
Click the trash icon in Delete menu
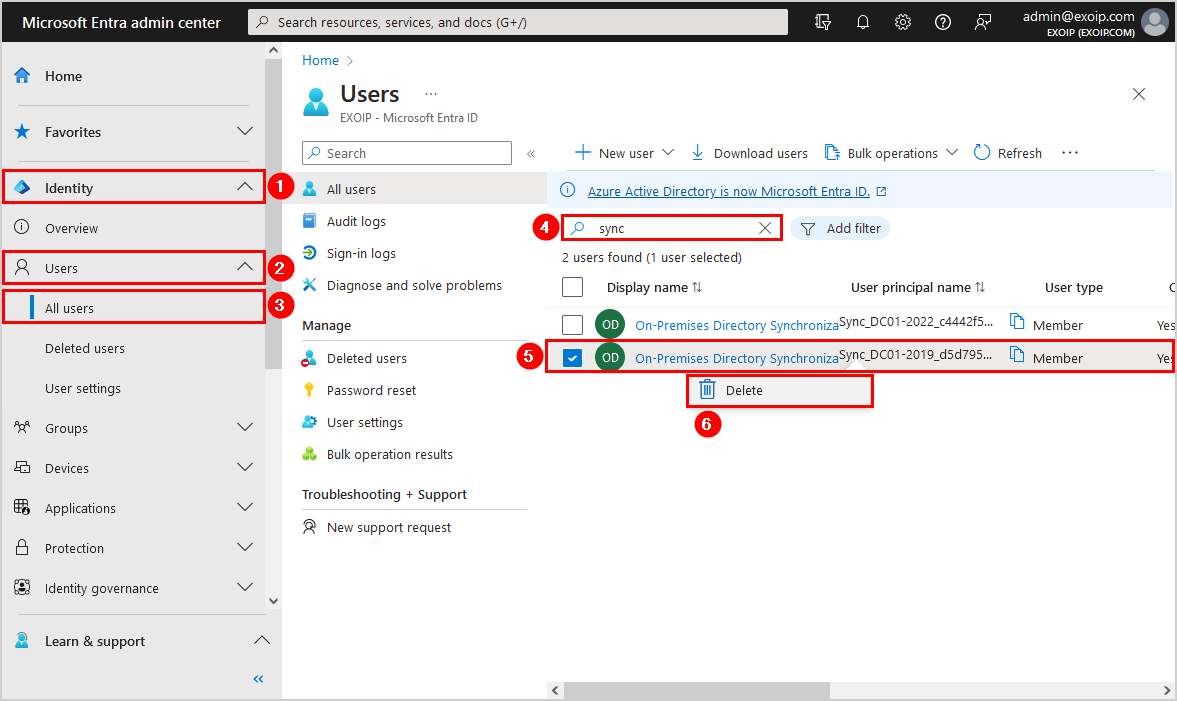pos(707,390)
